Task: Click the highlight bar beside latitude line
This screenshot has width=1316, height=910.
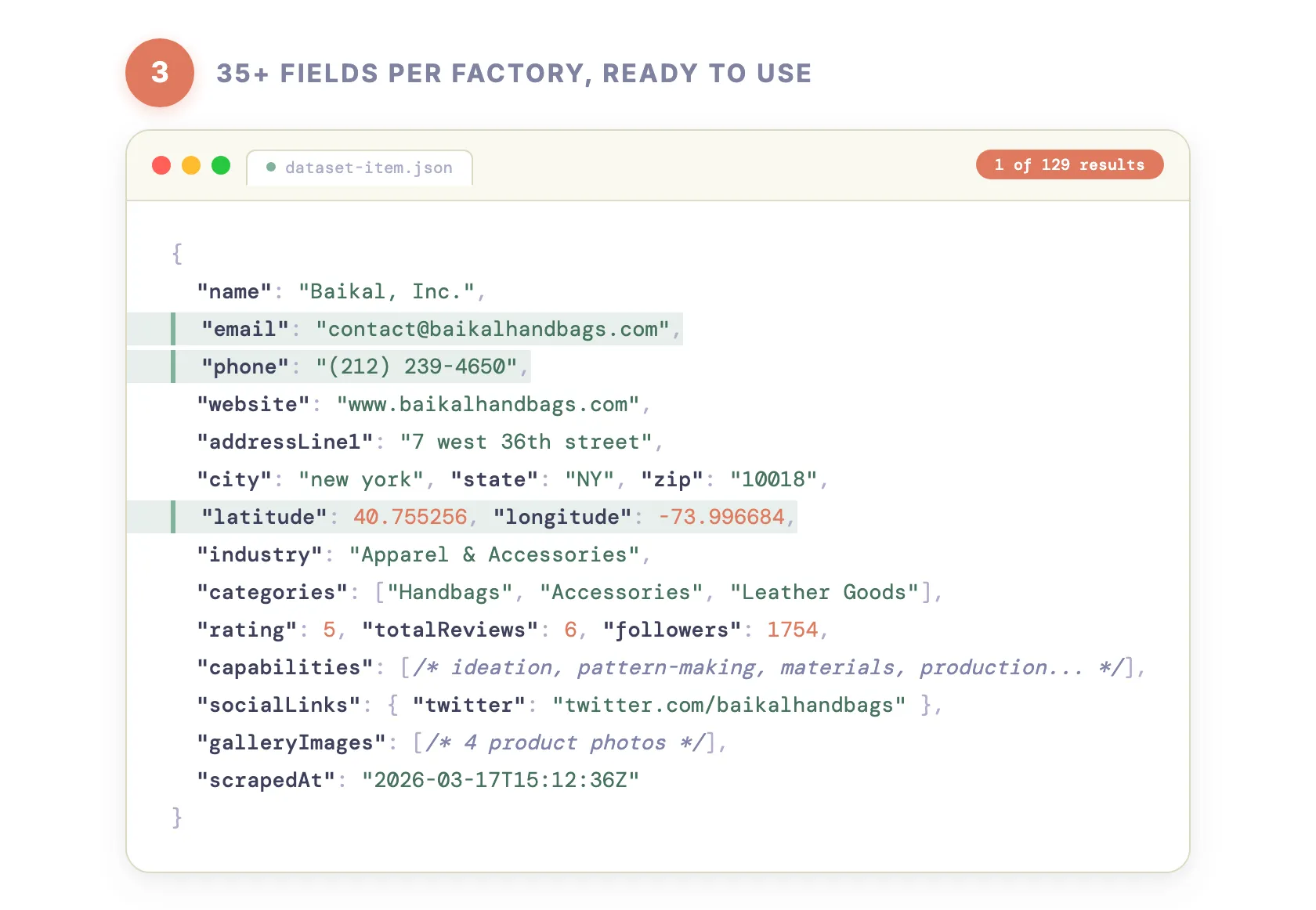Action: 173,517
